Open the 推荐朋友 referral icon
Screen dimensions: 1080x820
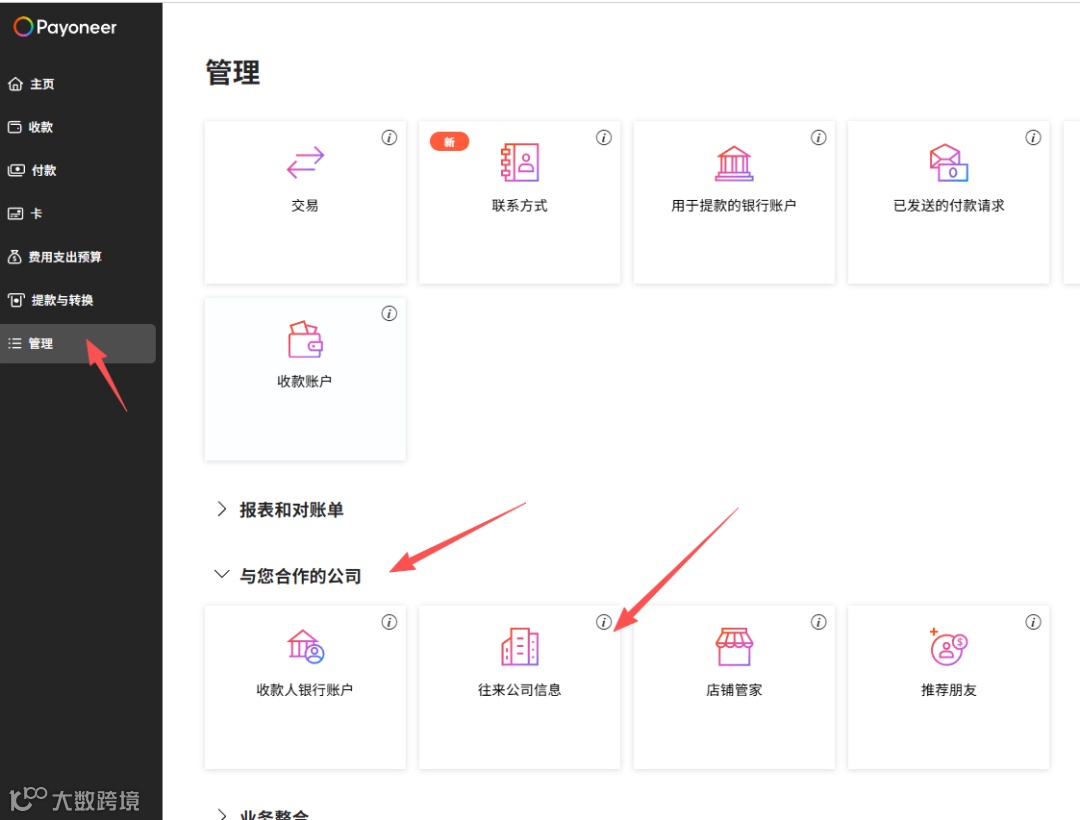point(948,646)
